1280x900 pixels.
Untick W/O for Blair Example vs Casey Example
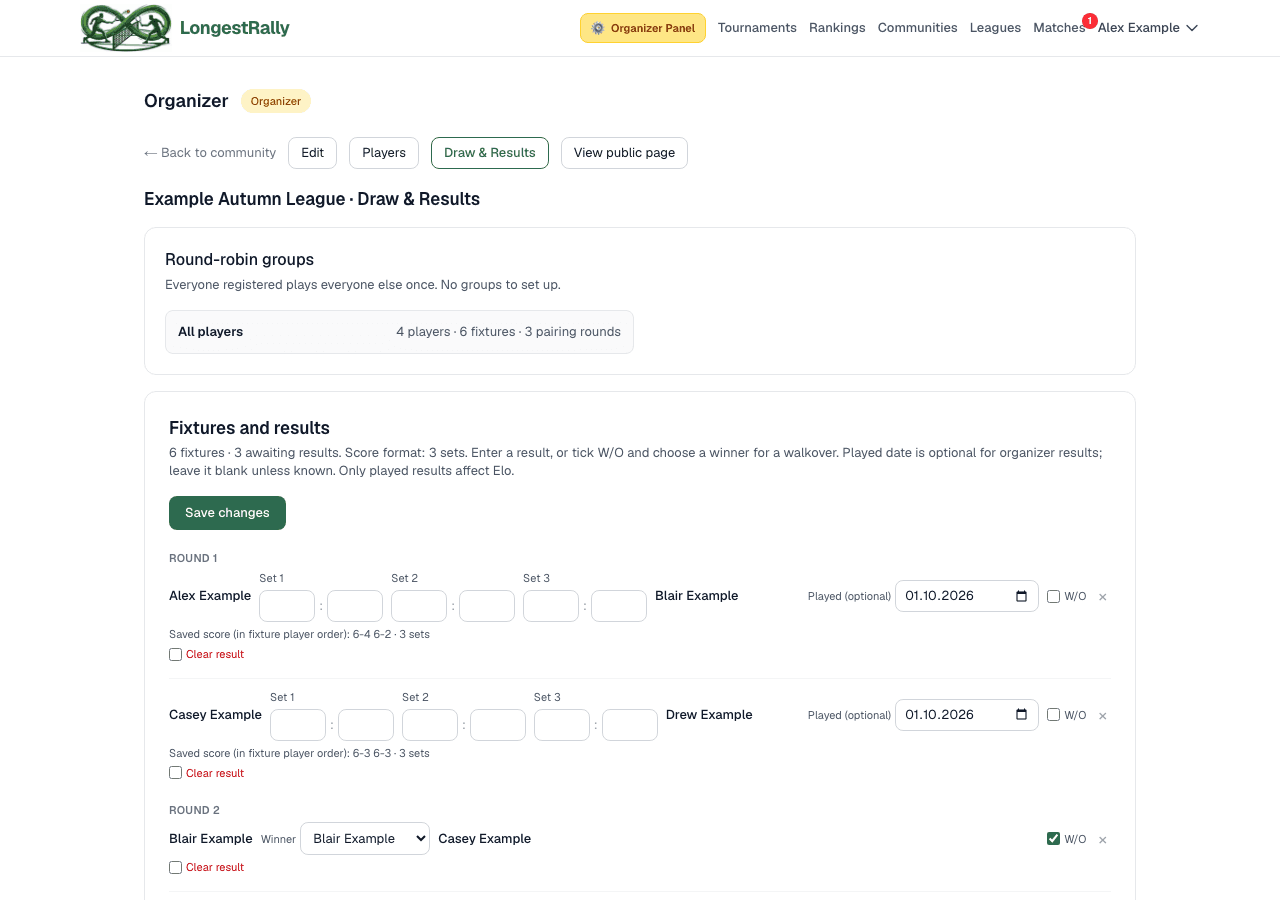[1053, 839]
